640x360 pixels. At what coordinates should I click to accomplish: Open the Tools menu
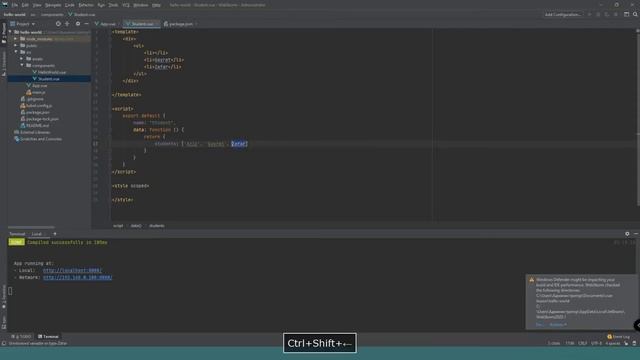tap(113, 5)
